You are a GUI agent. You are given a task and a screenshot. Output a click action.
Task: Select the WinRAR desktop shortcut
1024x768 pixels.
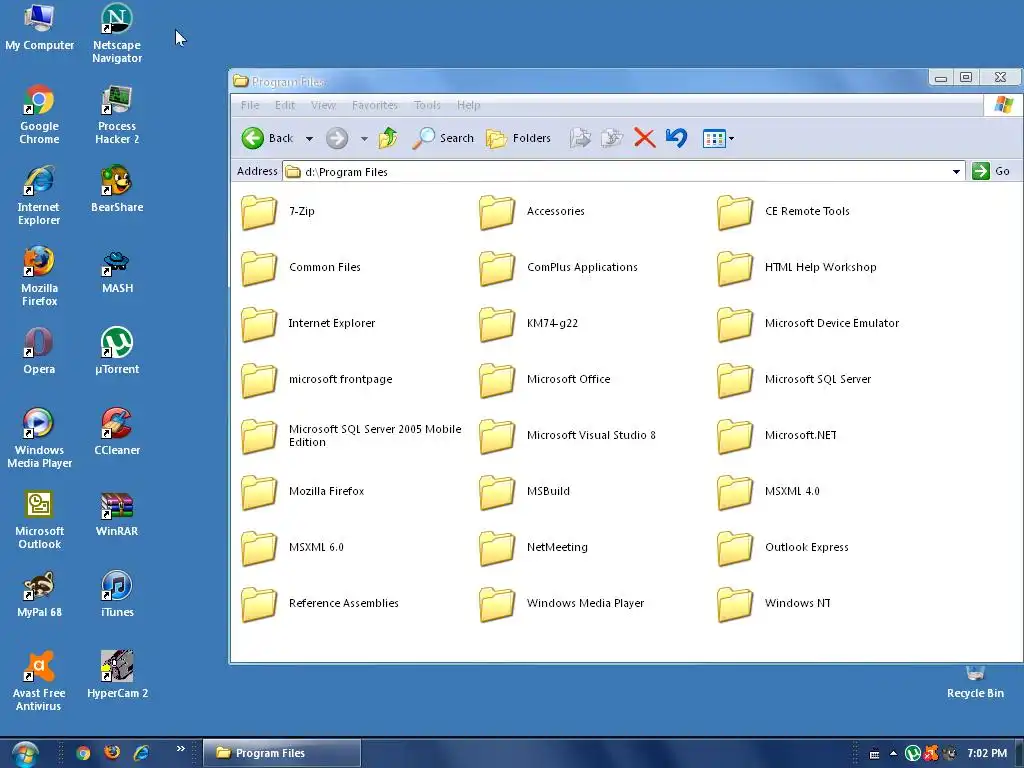[x=117, y=513]
